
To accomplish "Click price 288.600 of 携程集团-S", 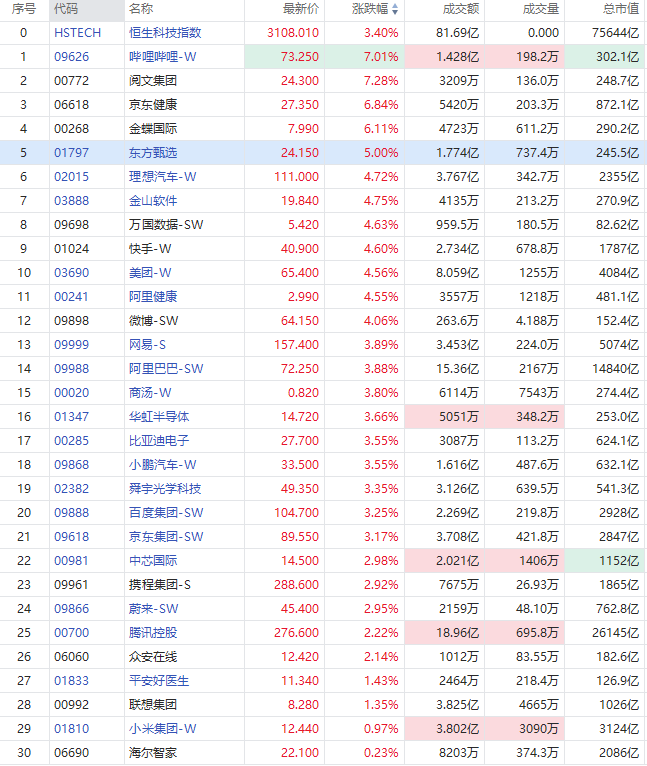I will click(296, 584).
